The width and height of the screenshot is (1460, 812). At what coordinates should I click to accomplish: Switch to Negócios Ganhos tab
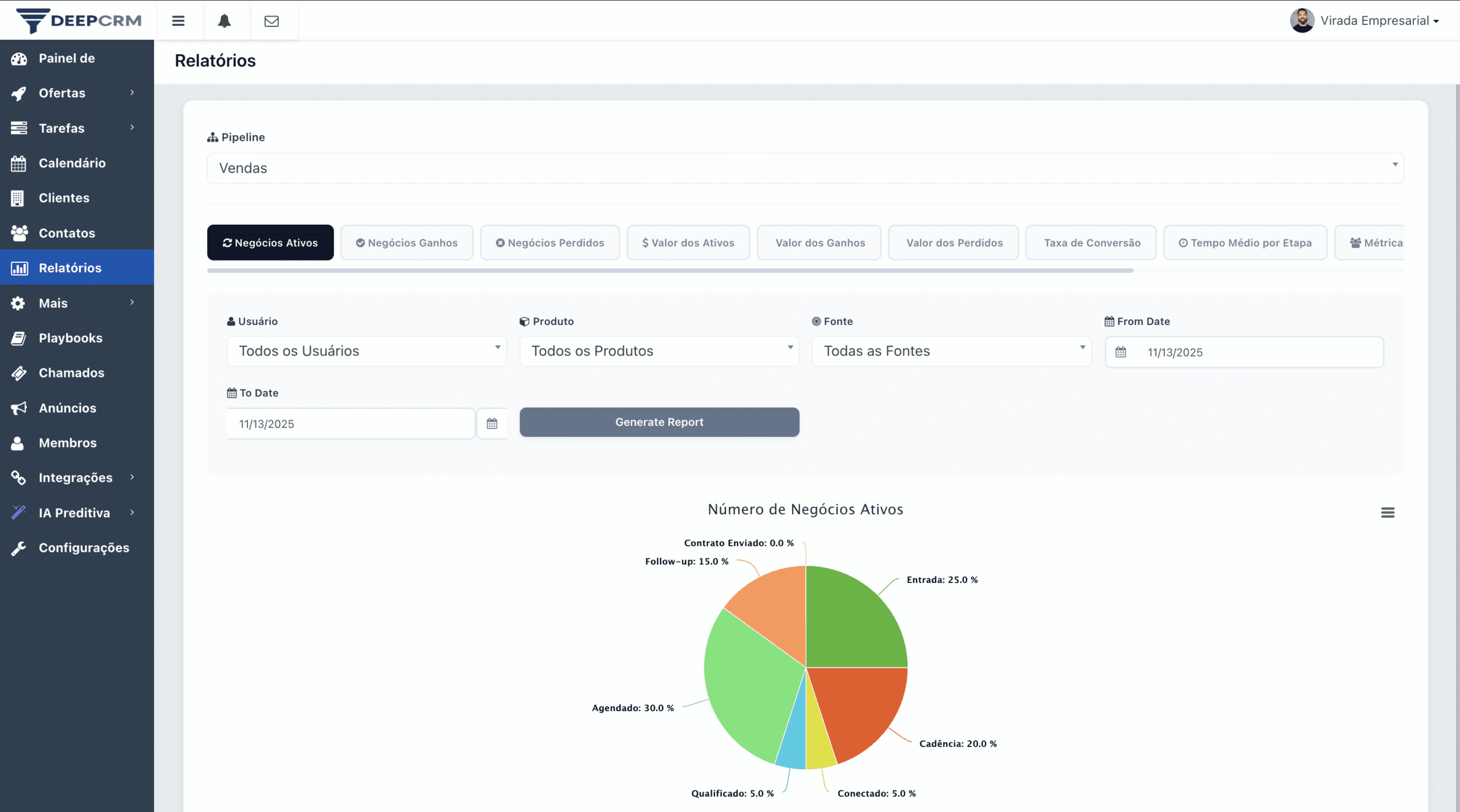(407, 243)
